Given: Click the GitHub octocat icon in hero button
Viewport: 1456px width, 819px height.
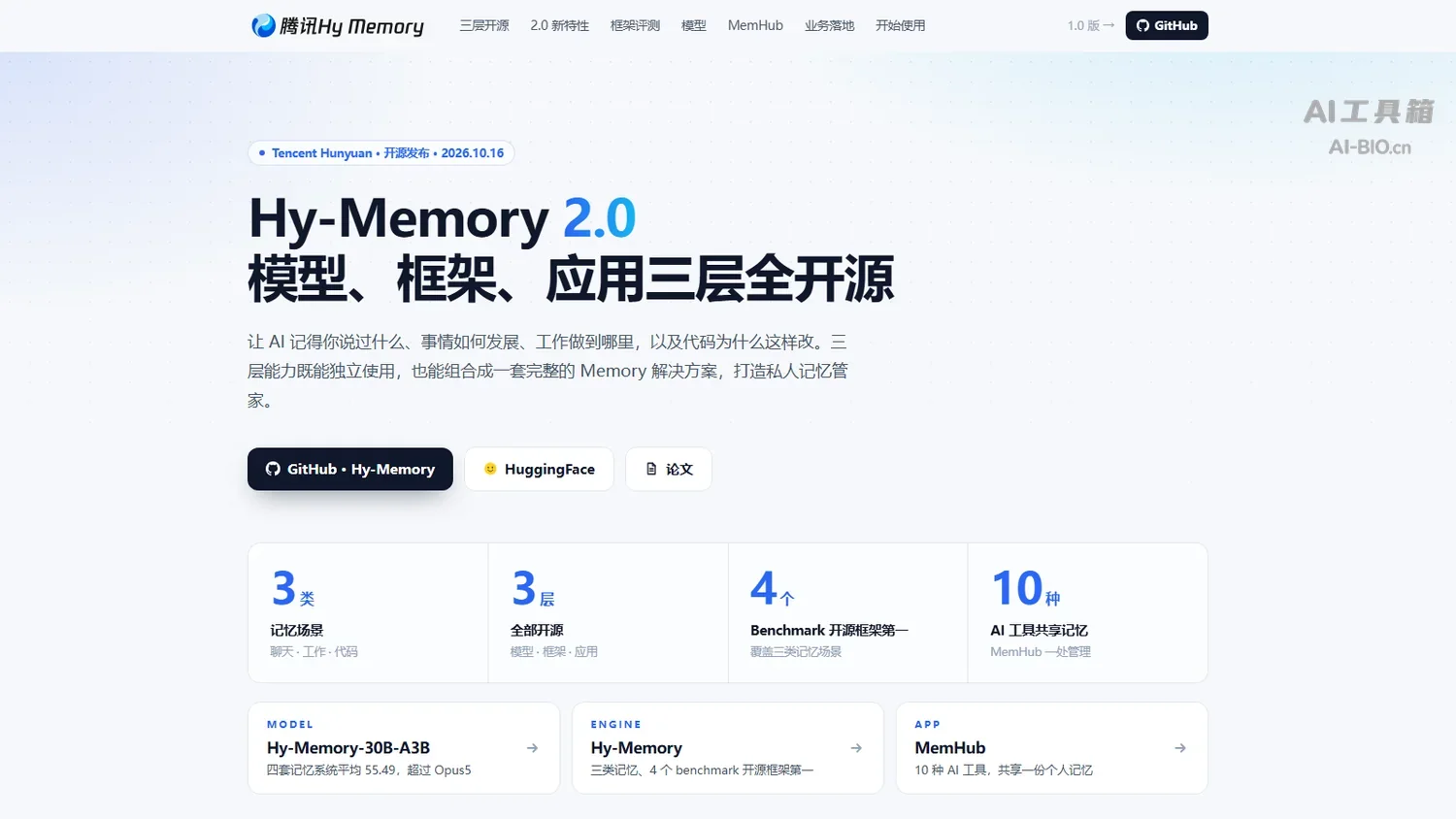Looking at the screenshot, I should (273, 469).
